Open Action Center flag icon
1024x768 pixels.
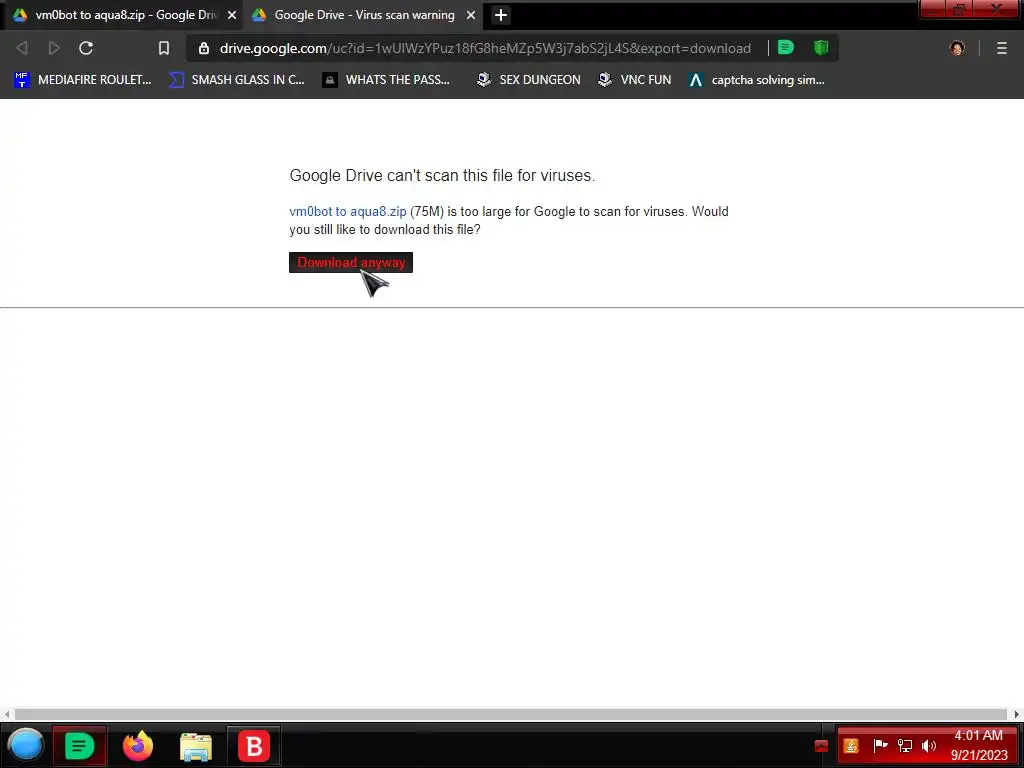tap(880, 746)
